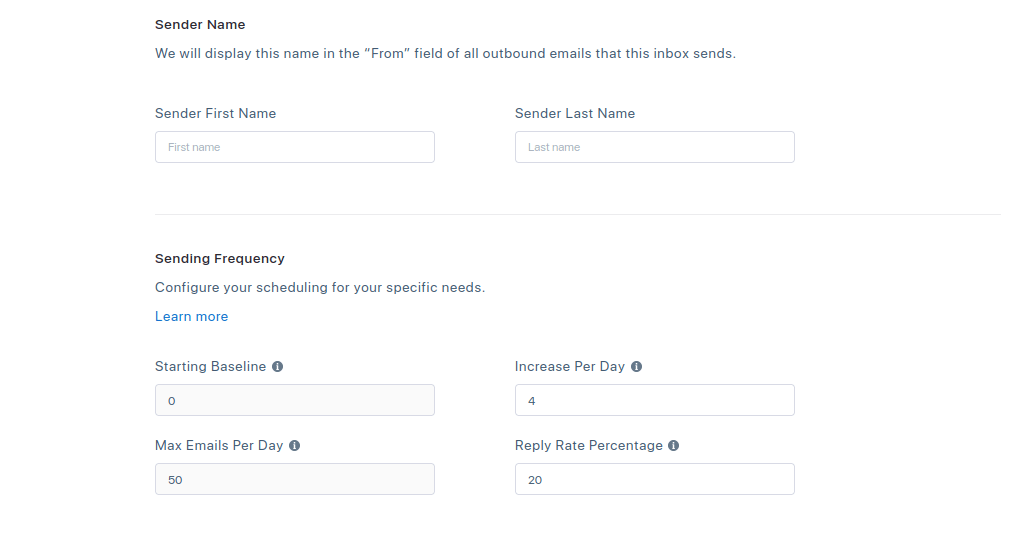The width and height of the screenshot is (1015, 538).
Task: Focus the Sender Last Name input field
Action: coord(655,147)
